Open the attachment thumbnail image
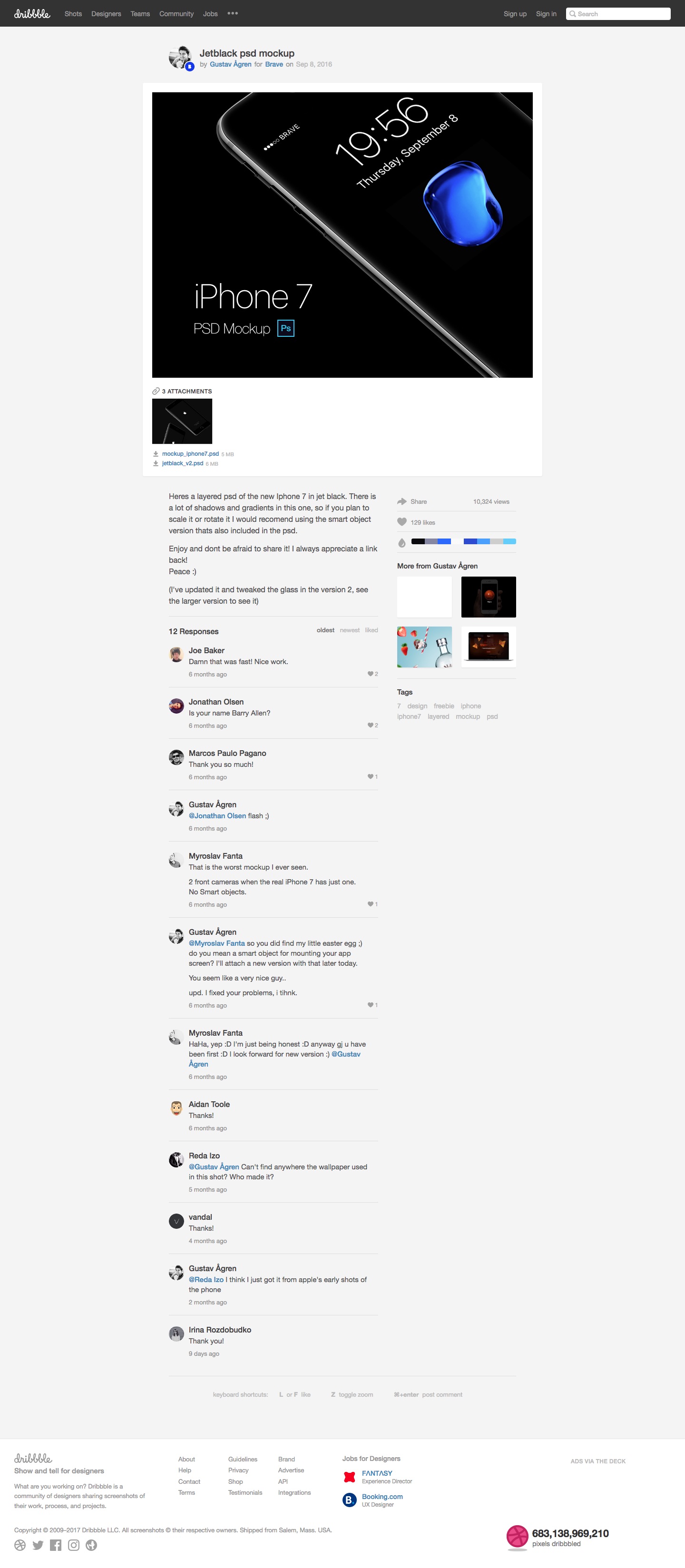 pos(182,421)
